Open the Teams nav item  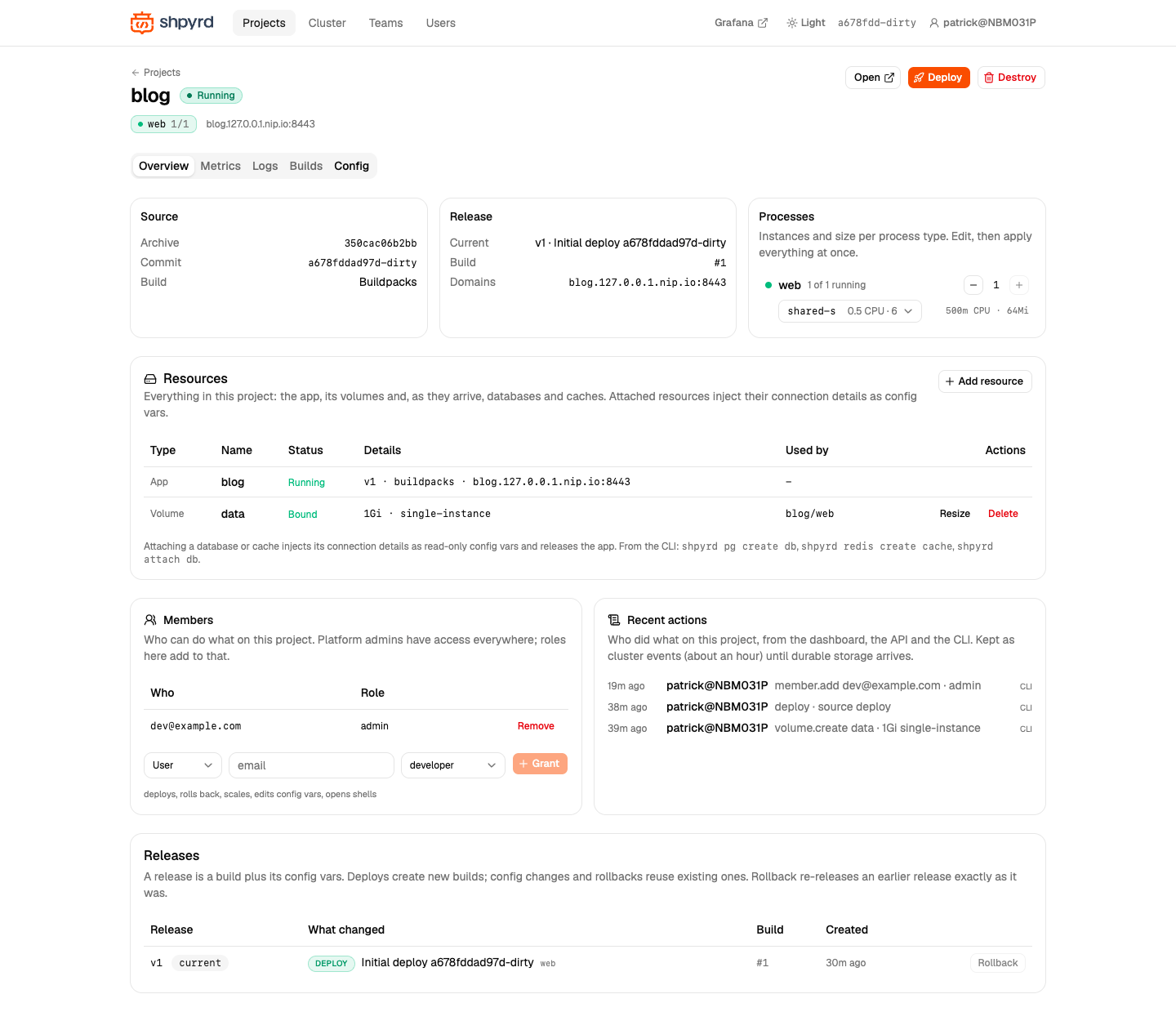click(x=385, y=23)
